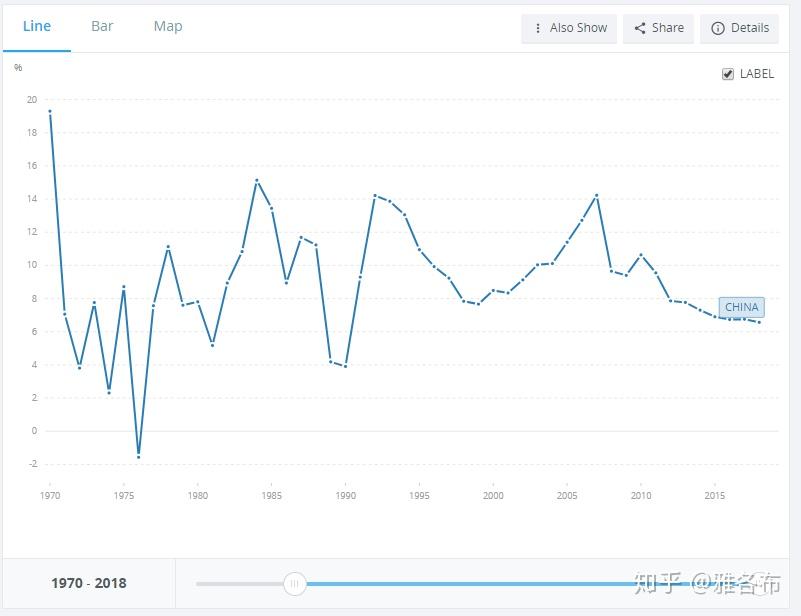Click the 1990 low data point

pyautogui.click(x=345, y=366)
